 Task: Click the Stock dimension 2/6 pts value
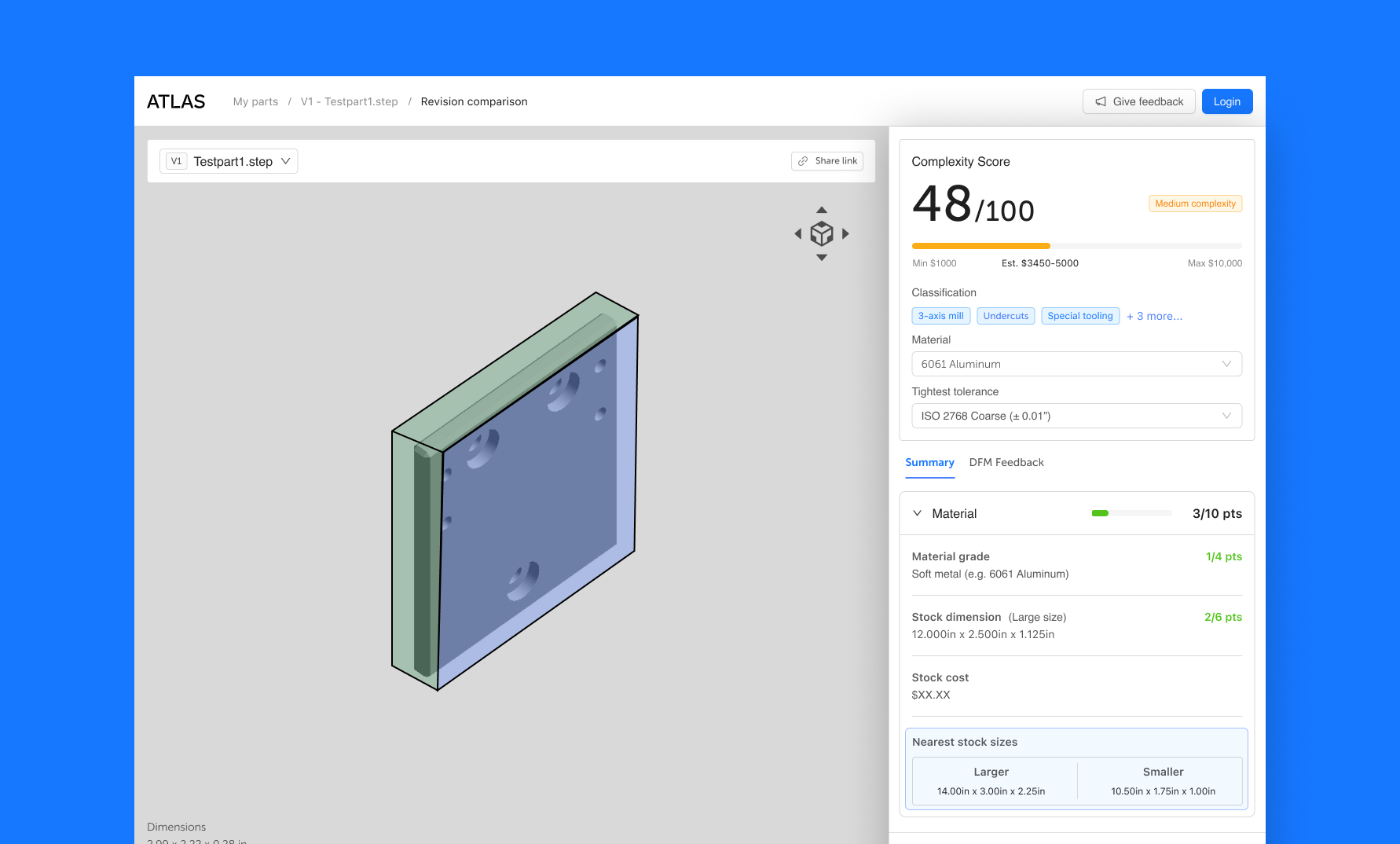click(1222, 617)
